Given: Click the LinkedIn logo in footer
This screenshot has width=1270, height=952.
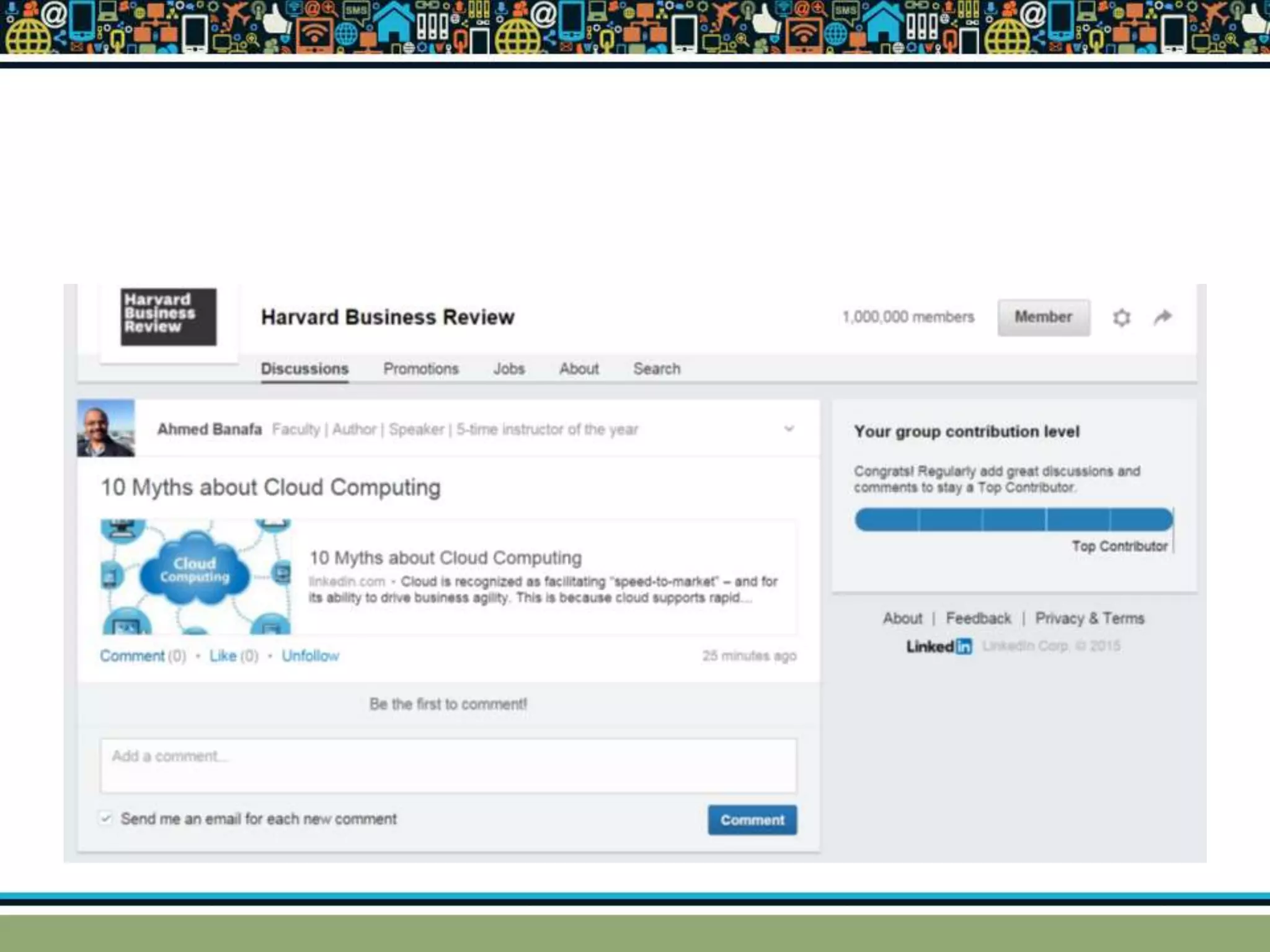Looking at the screenshot, I should [939, 646].
